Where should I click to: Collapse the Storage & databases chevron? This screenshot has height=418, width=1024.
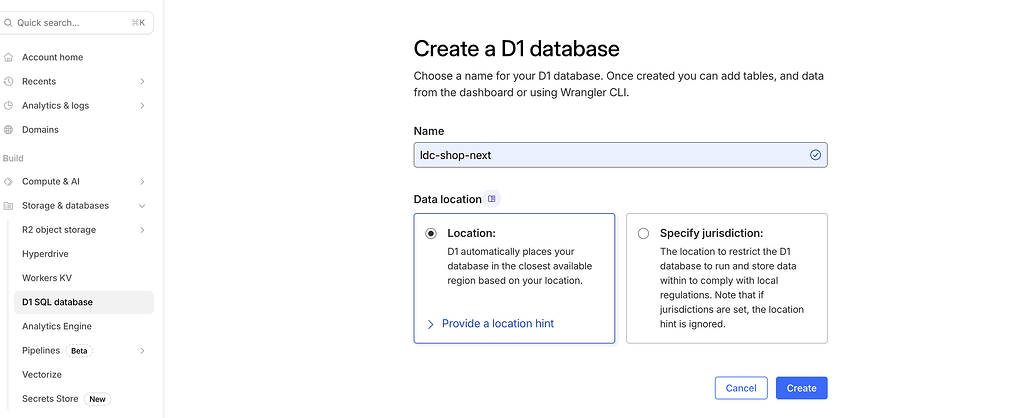click(x=142, y=206)
